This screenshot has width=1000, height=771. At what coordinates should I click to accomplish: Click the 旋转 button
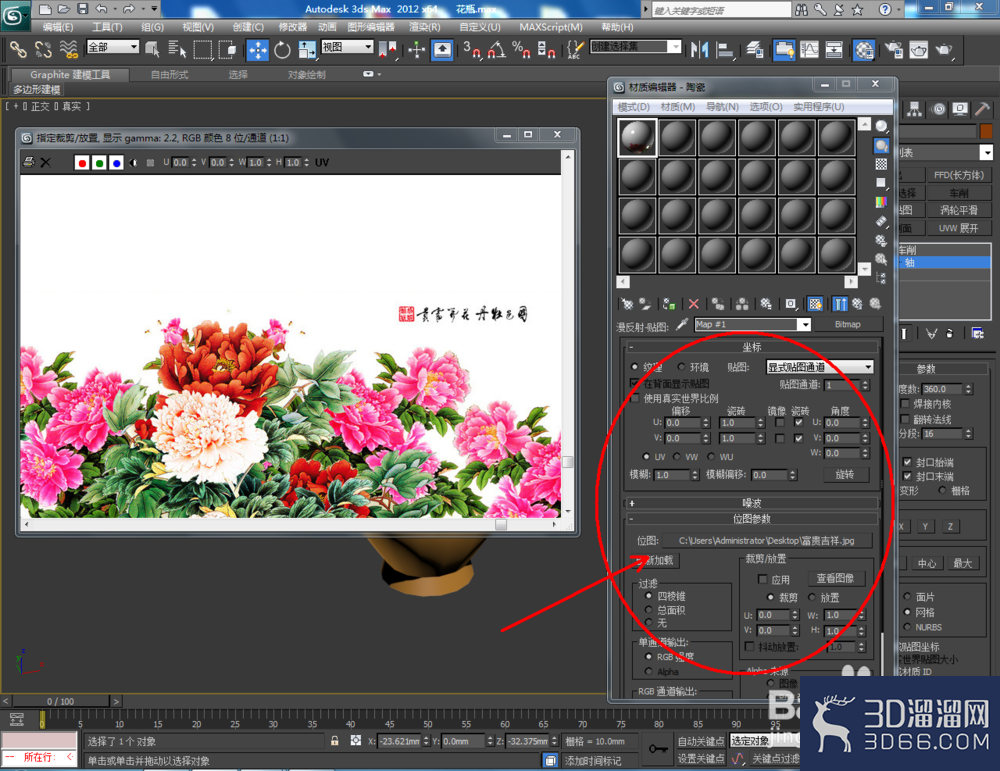pos(844,474)
